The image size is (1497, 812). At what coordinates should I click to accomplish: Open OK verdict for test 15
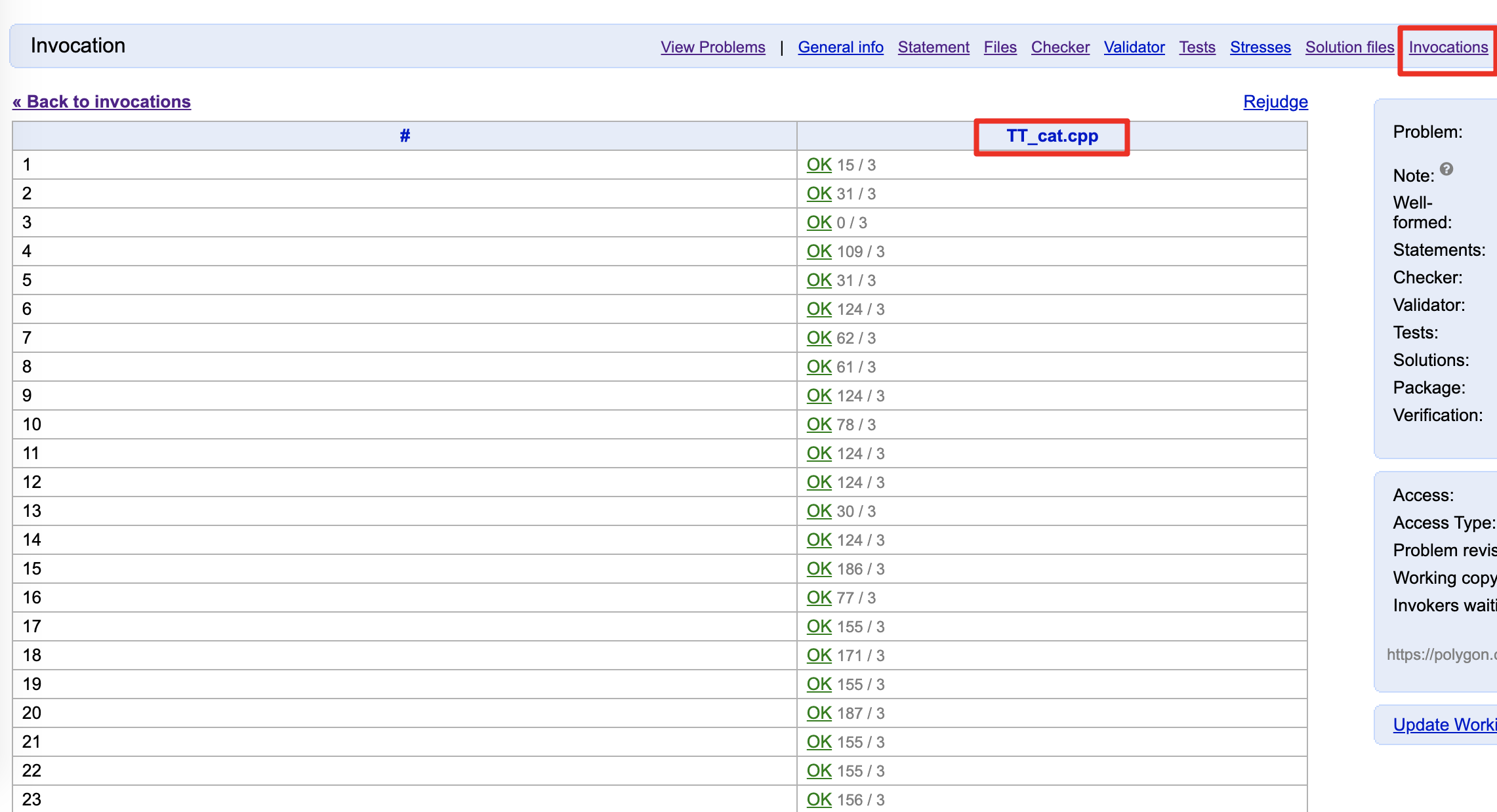[x=819, y=569]
